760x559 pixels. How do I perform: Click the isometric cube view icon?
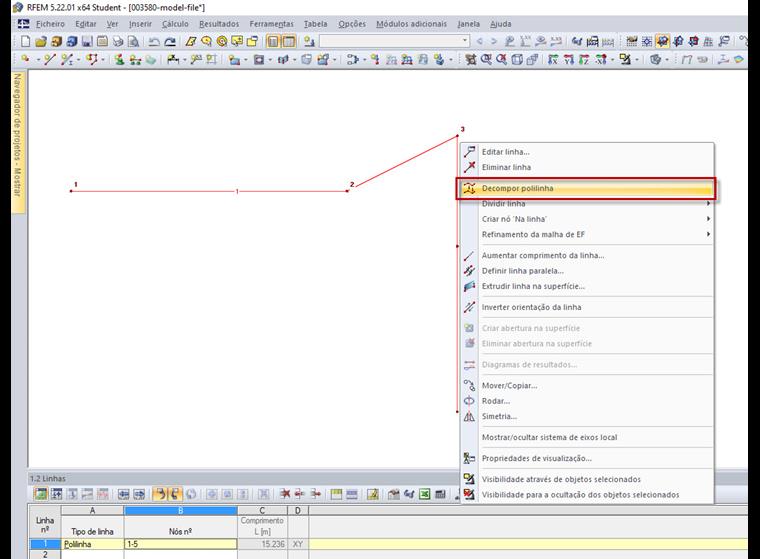[517, 60]
